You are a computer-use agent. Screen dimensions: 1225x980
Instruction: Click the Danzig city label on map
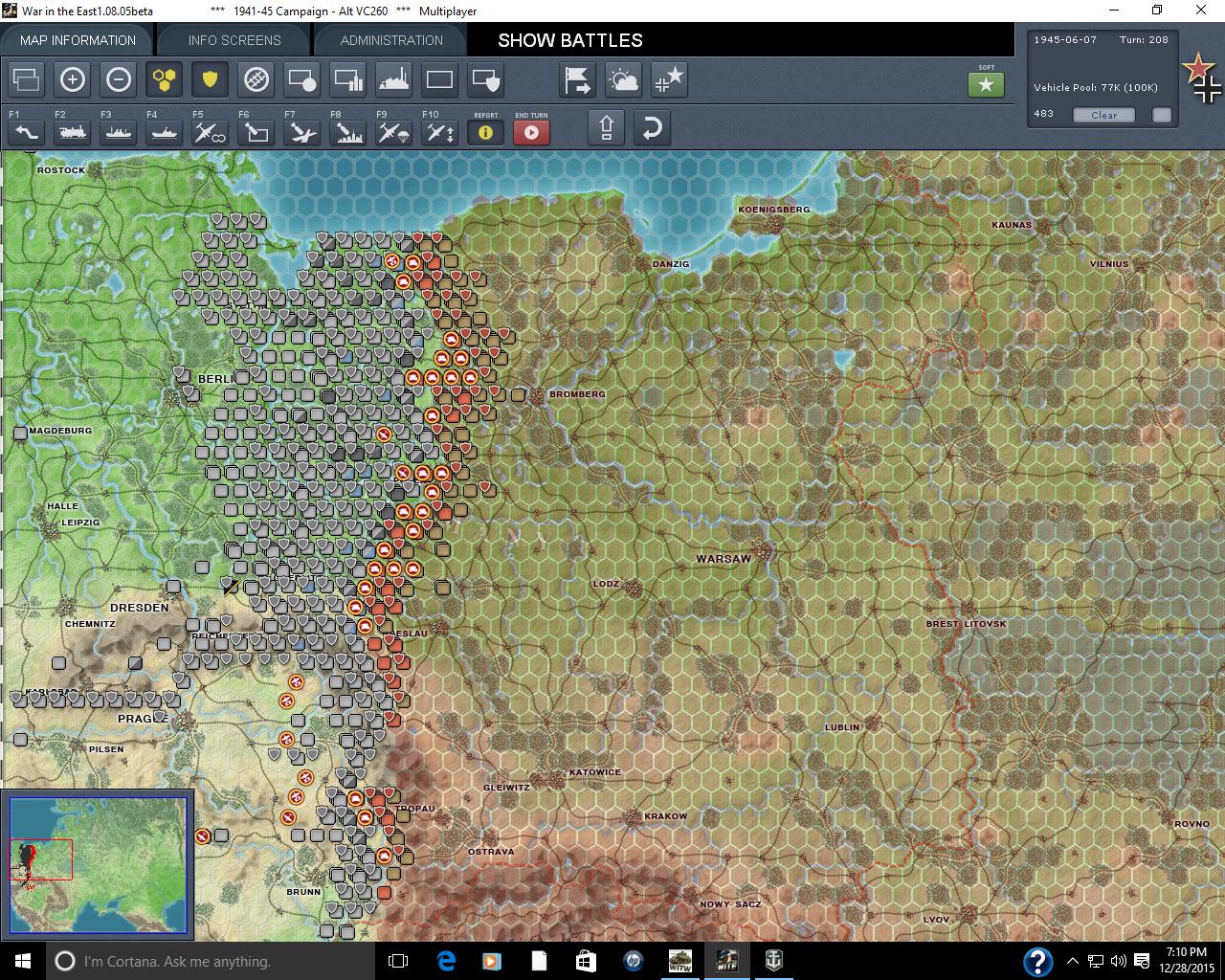(x=671, y=264)
